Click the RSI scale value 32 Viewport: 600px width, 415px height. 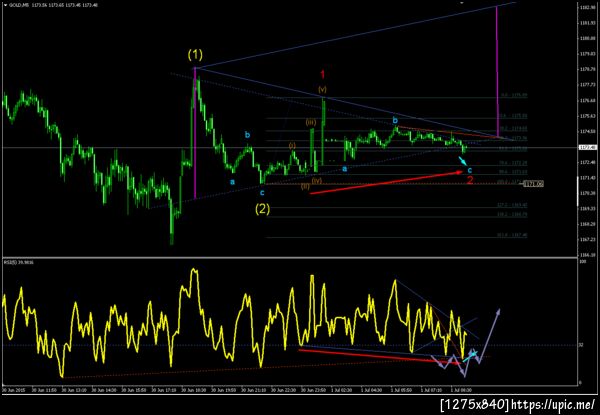(x=581, y=345)
